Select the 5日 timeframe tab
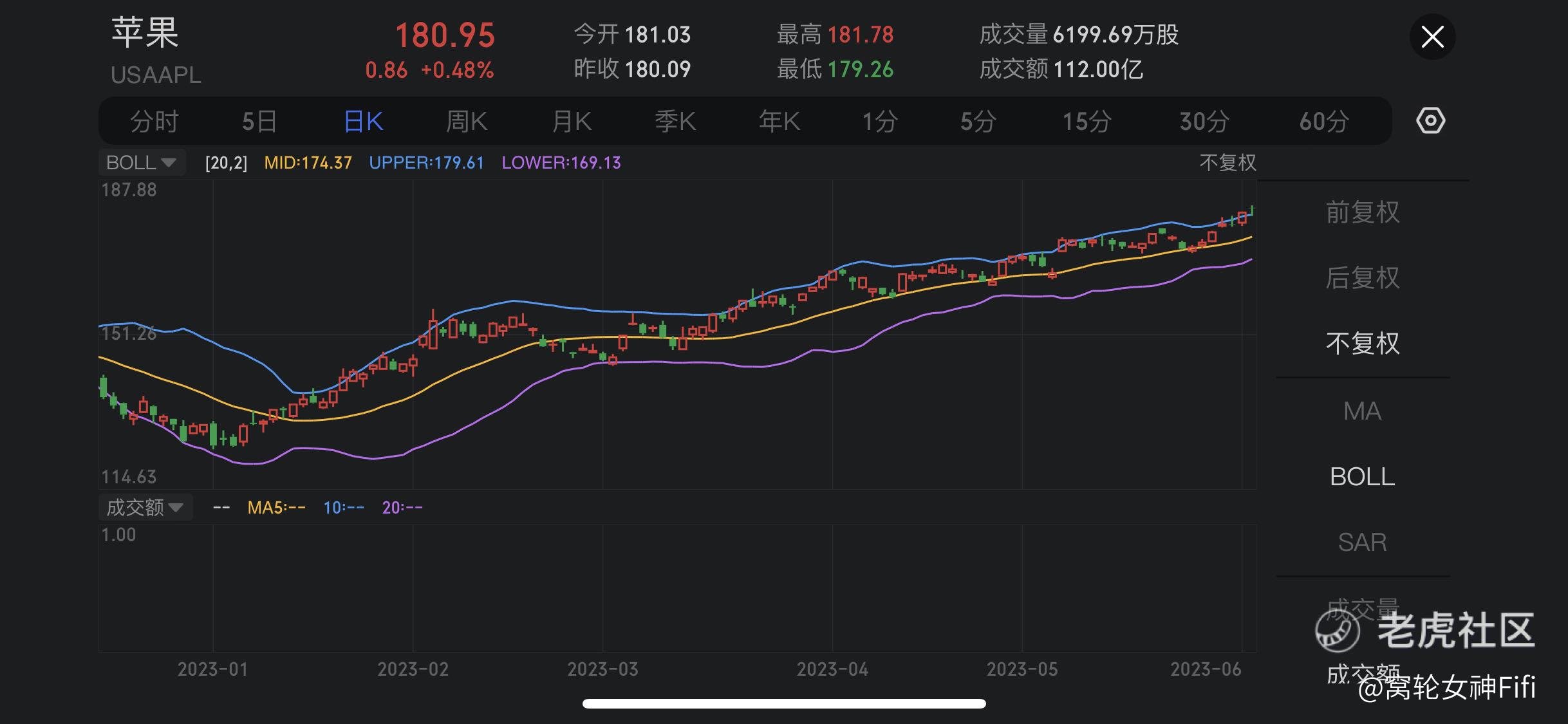1568x724 pixels. tap(259, 121)
